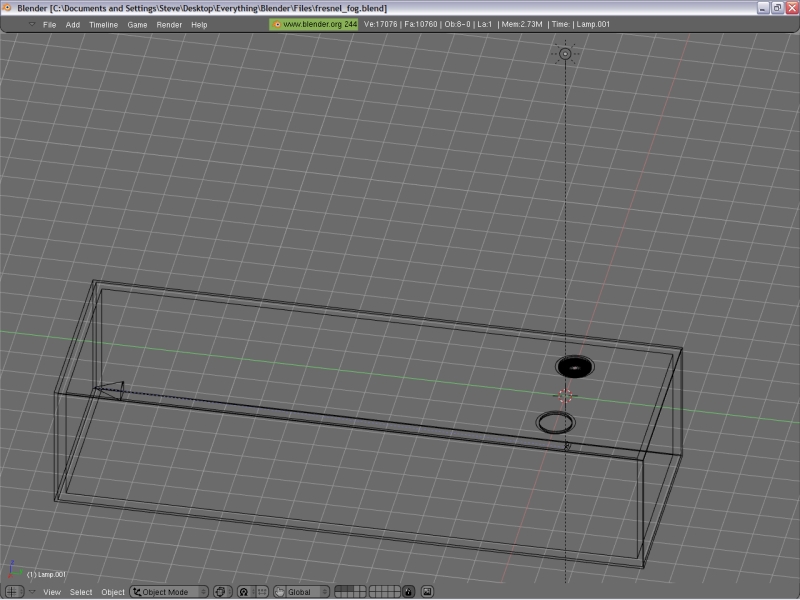Select the lamp object at top

(565, 53)
